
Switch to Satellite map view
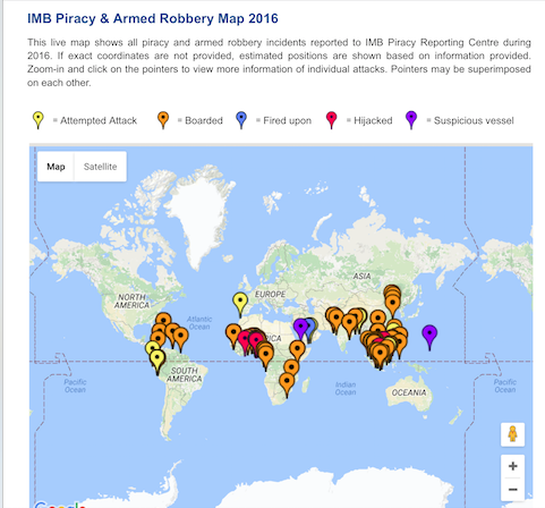(100, 167)
